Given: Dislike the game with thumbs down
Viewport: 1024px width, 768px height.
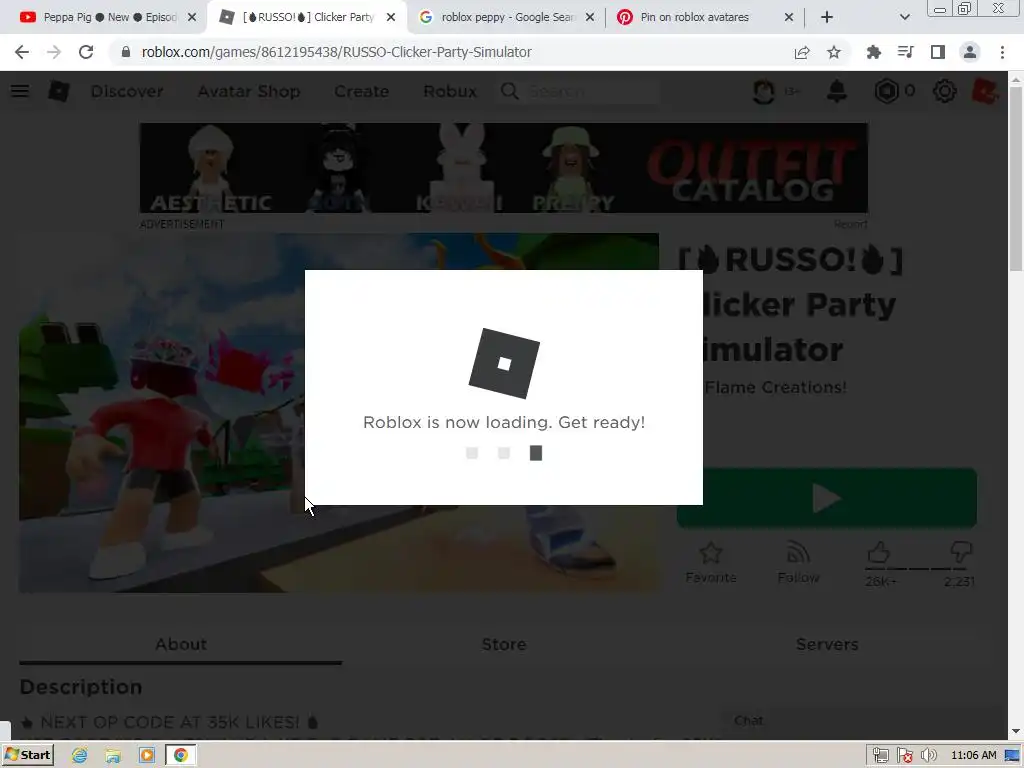Looking at the screenshot, I should click(x=961, y=553).
